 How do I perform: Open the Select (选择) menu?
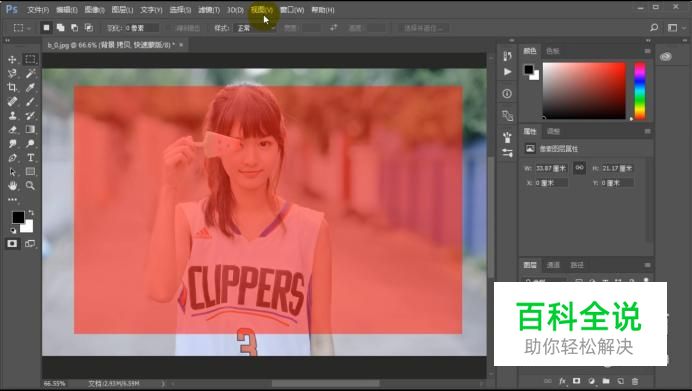[x=180, y=10]
